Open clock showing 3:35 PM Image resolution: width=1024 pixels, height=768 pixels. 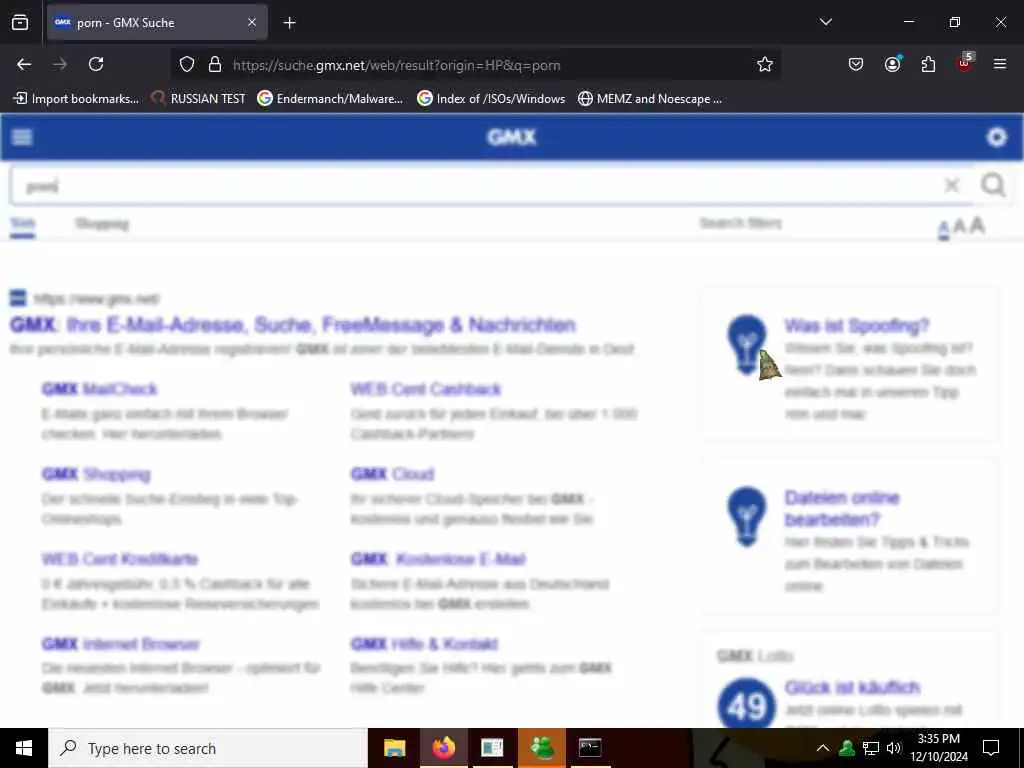click(x=938, y=748)
